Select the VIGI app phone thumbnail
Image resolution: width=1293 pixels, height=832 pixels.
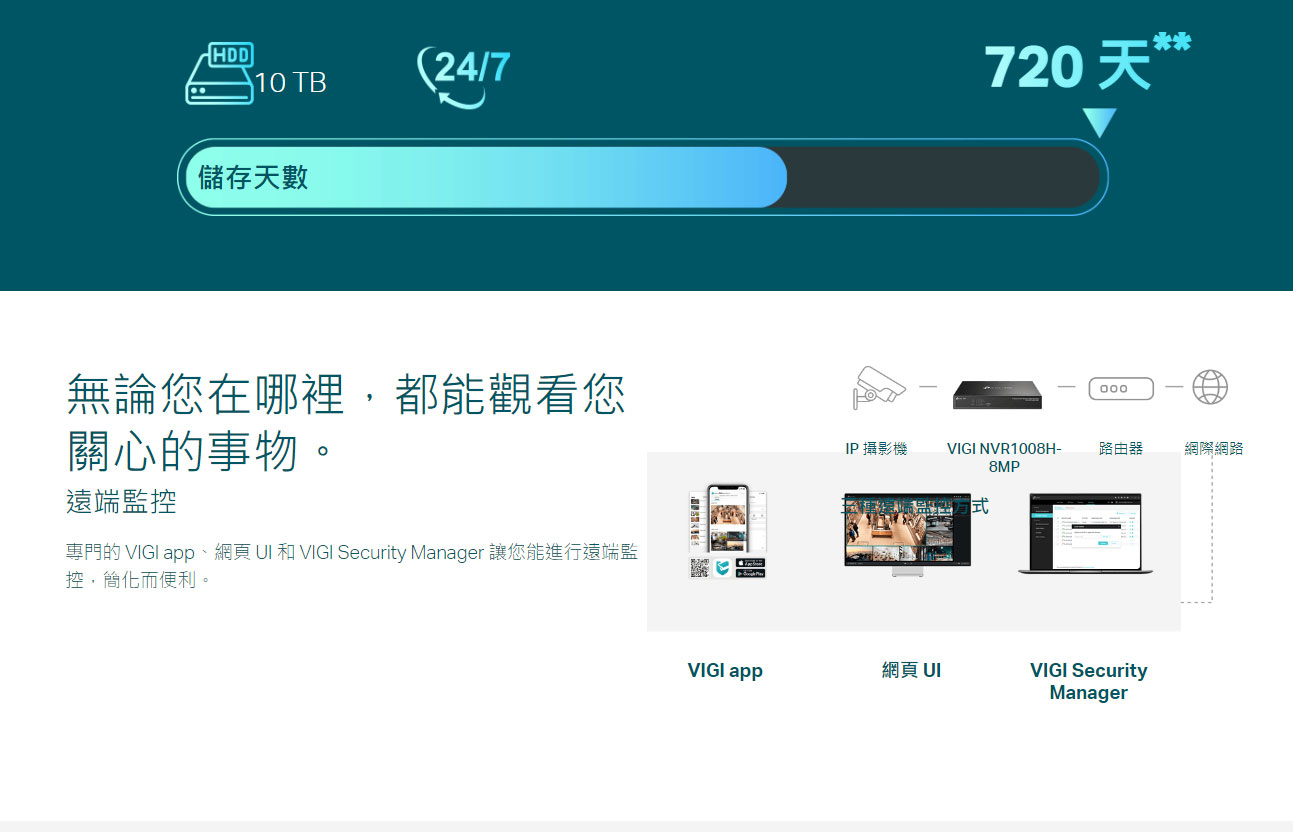tap(727, 519)
